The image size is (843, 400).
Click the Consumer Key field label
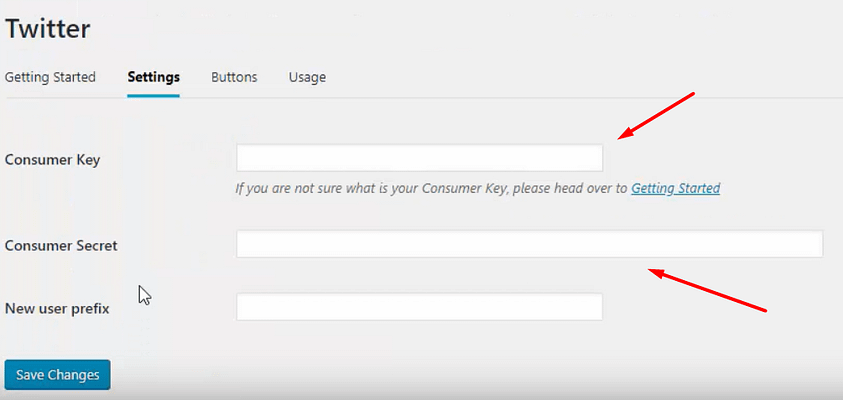[x=52, y=159]
